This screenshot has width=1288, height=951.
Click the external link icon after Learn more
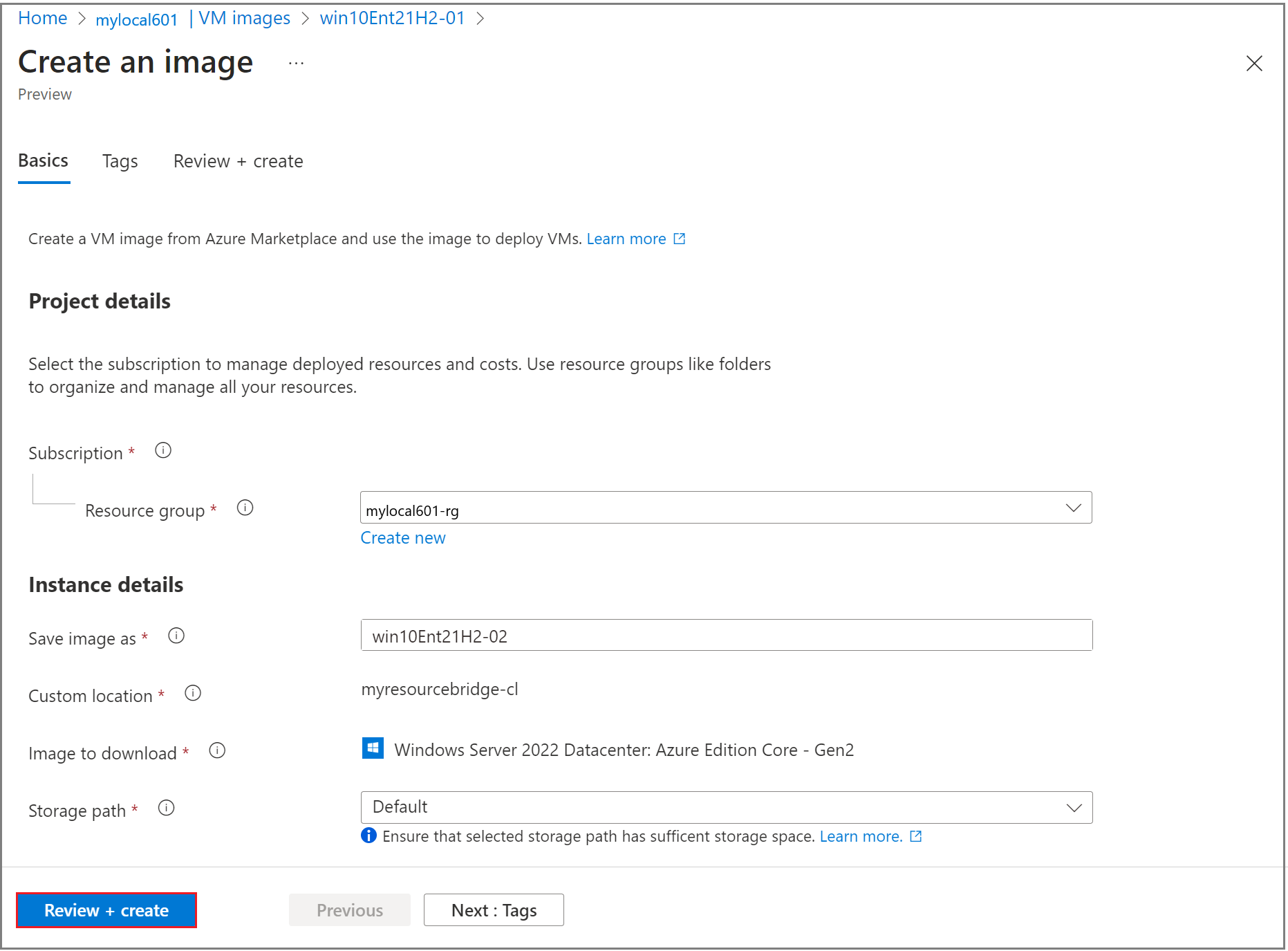(x=679, y=239)
